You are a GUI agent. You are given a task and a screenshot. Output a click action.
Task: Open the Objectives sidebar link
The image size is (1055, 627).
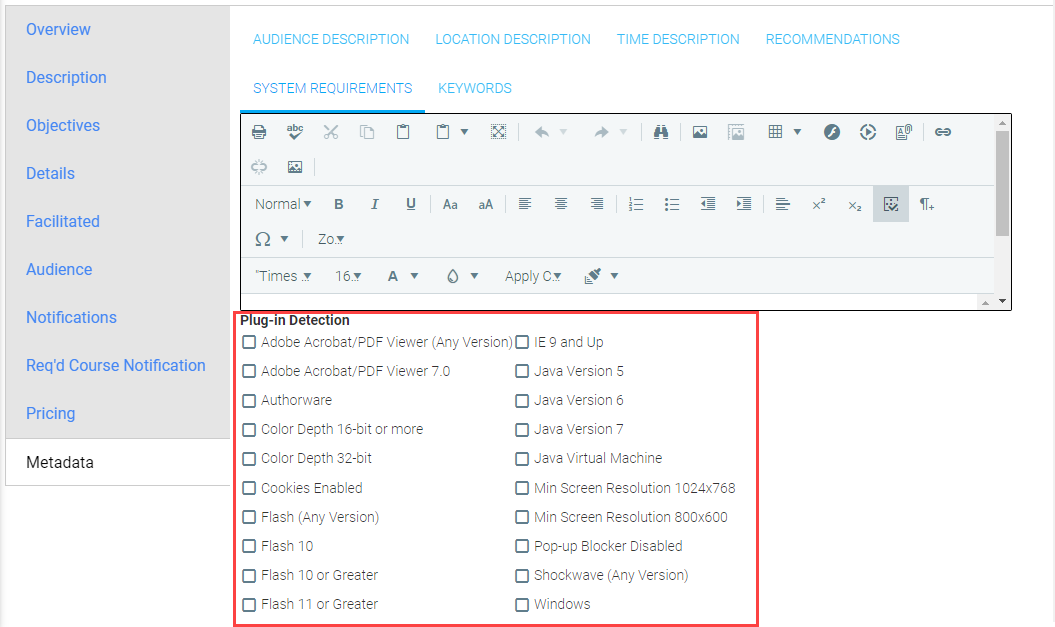click(63, 125)
